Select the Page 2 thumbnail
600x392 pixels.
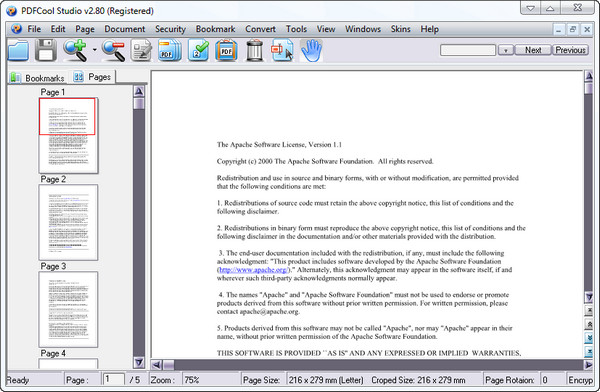[68, 222]
